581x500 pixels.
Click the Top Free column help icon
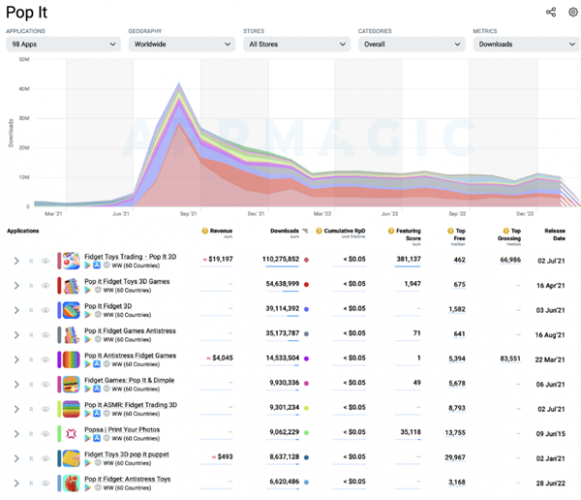point(451,231)
